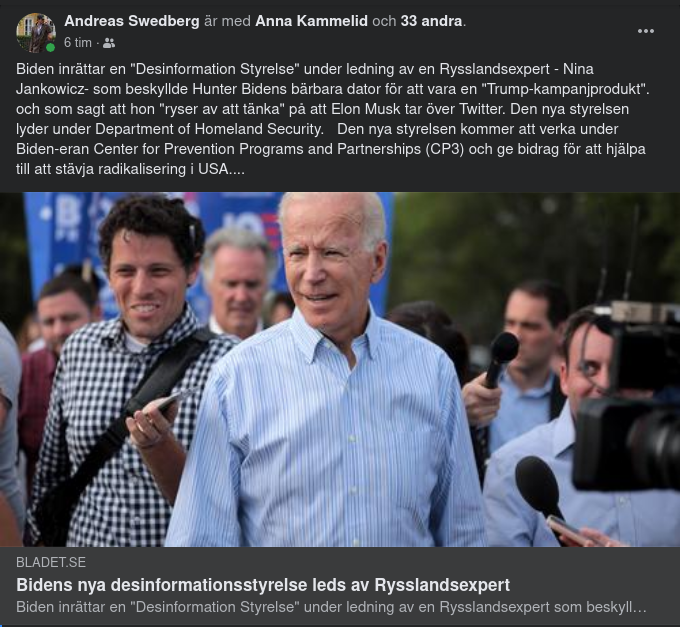
Task: Click the friends audience icon beside timestamp
Action: (109, 43)
